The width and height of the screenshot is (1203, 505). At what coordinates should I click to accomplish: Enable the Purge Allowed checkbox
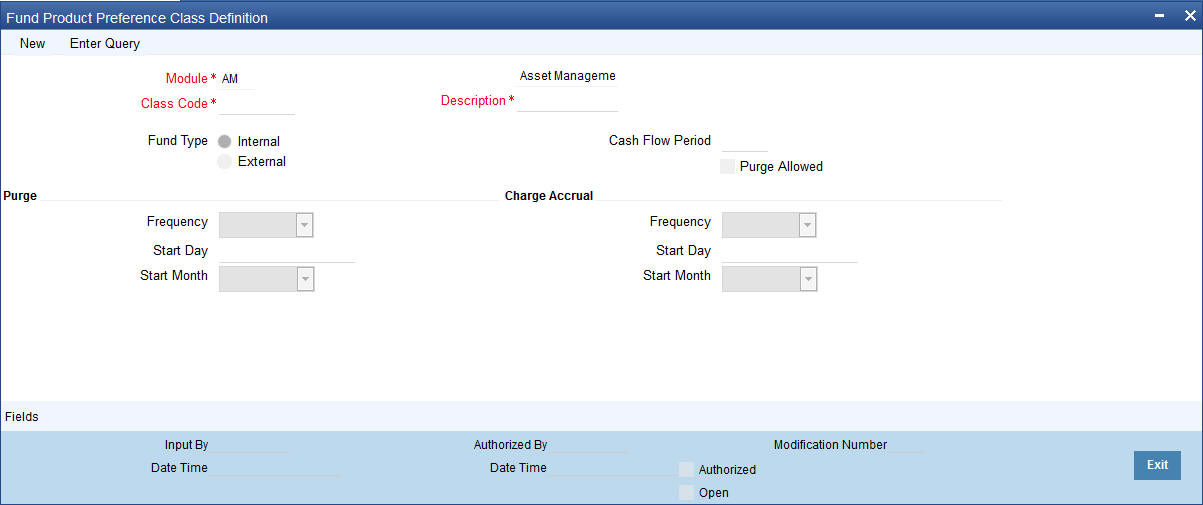point(728,166)
